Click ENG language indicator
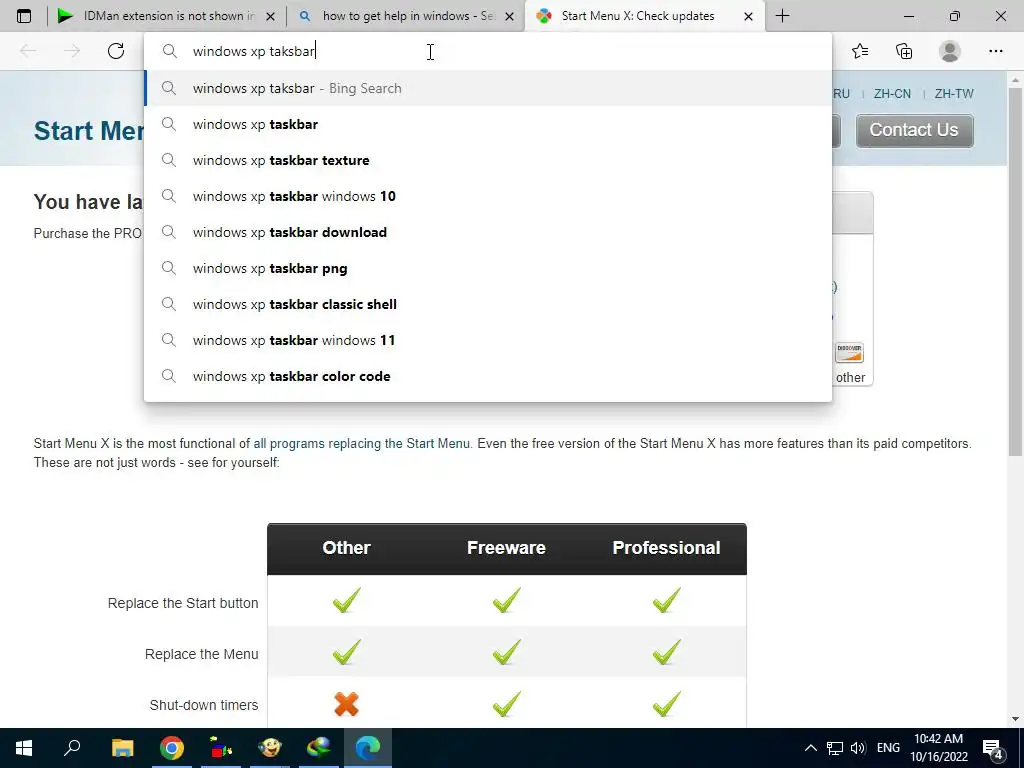Image resolution: width=1024 pixels, height=768 pixels. click(888, 748)
